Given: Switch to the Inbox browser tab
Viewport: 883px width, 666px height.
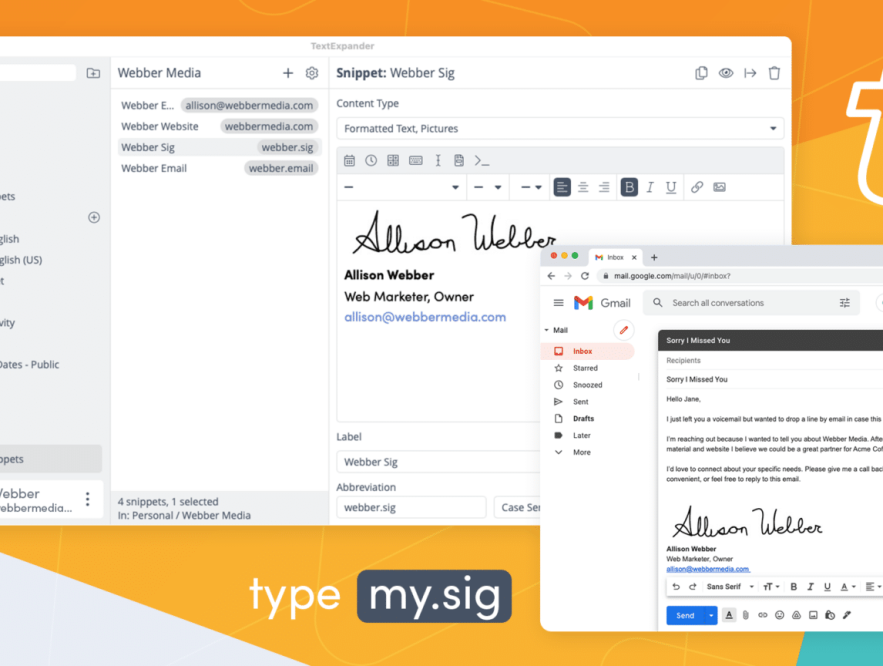Looking at the screenshot, I should 616,257.
